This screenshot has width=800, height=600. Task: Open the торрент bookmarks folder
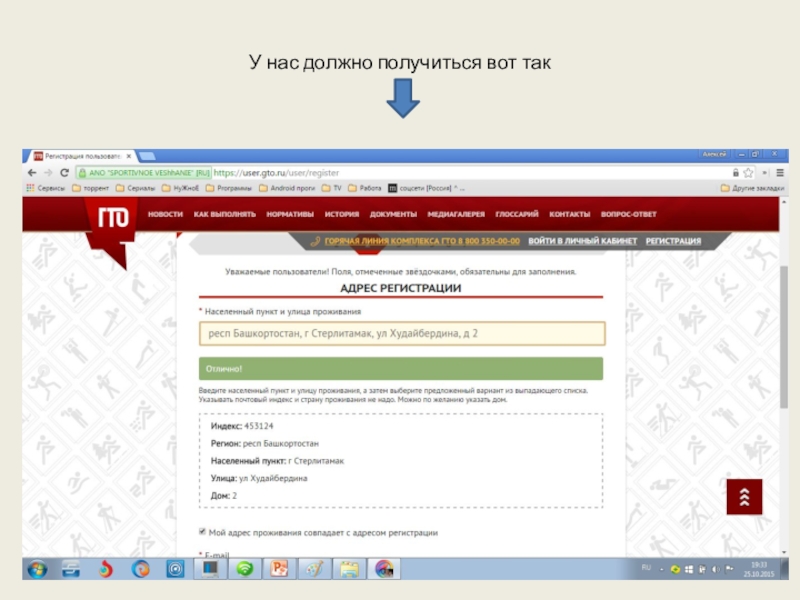tap(91, 188)
